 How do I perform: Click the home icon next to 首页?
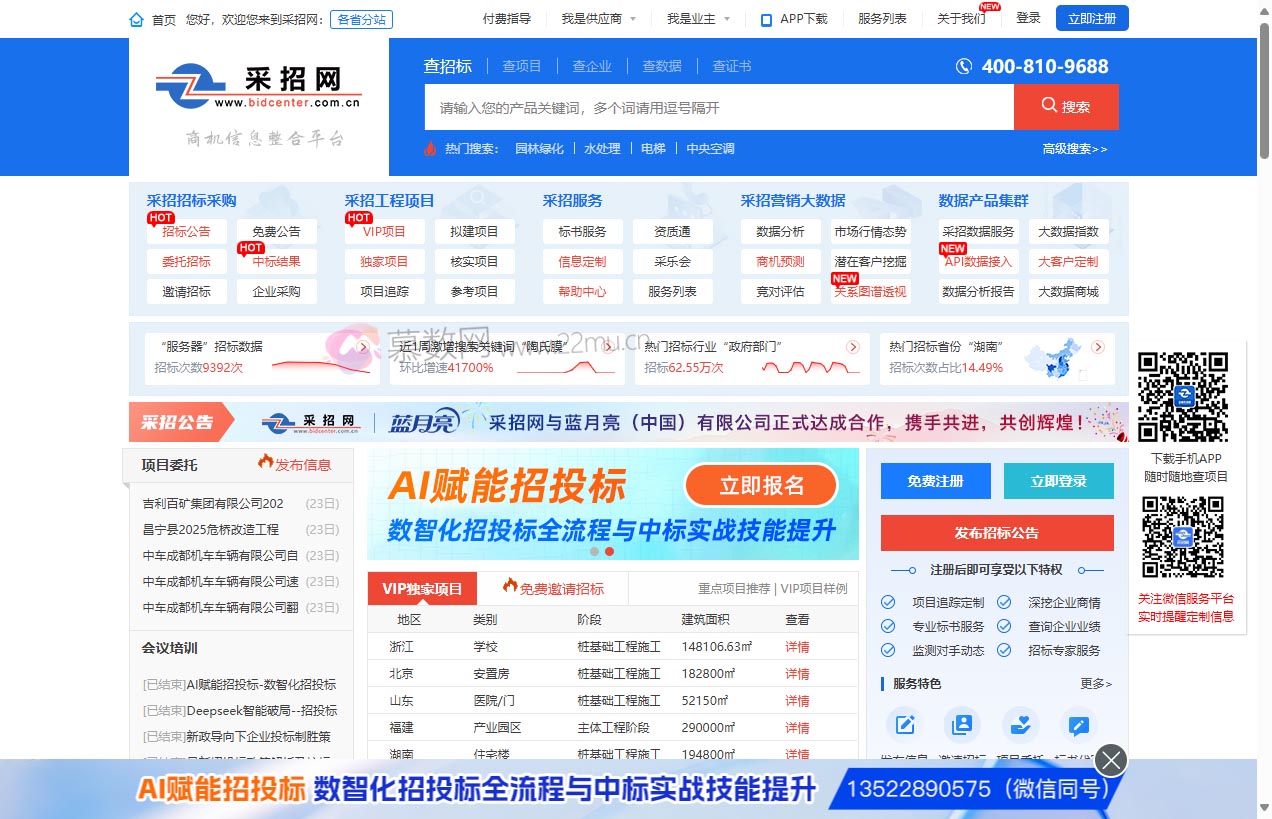point(136,18)
